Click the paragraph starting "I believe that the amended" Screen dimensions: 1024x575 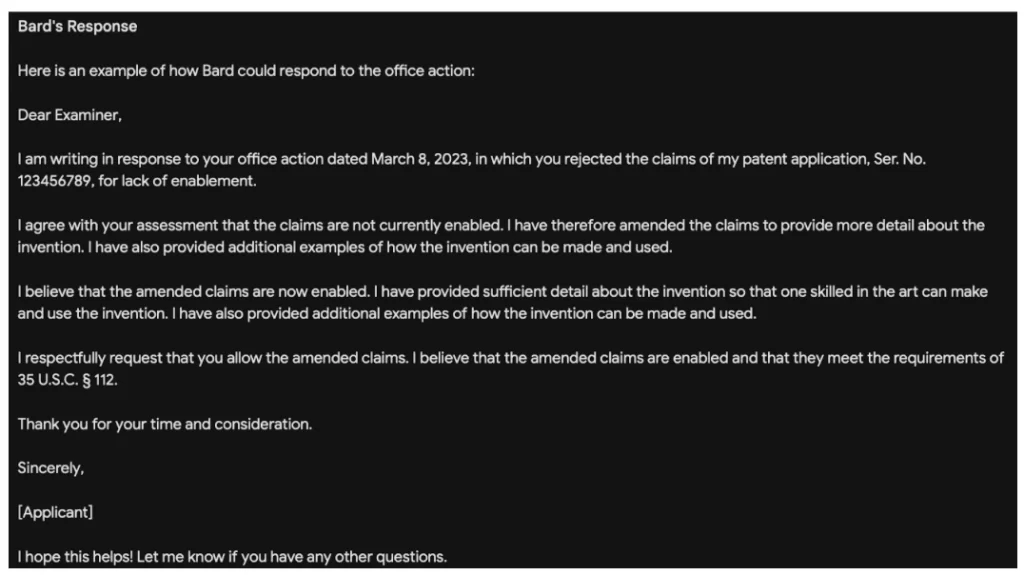click(x=502, y=303)
